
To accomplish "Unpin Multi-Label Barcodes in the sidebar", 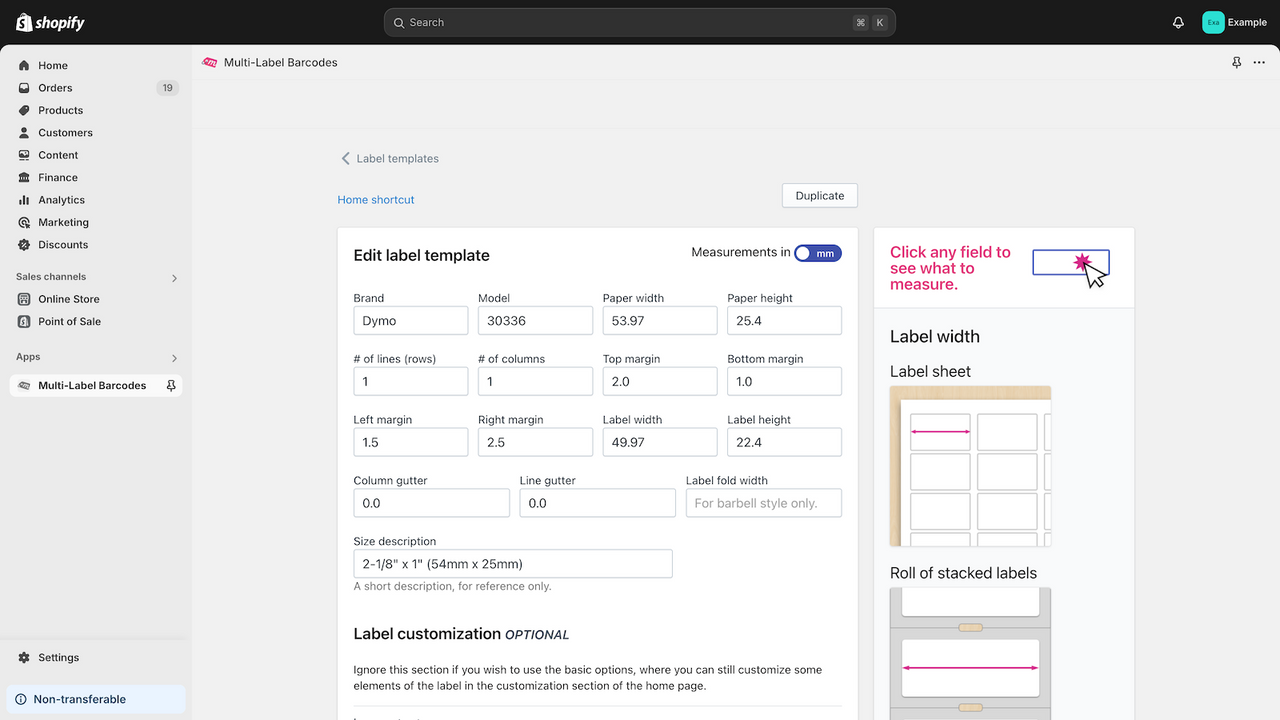I will click(171, 385).
